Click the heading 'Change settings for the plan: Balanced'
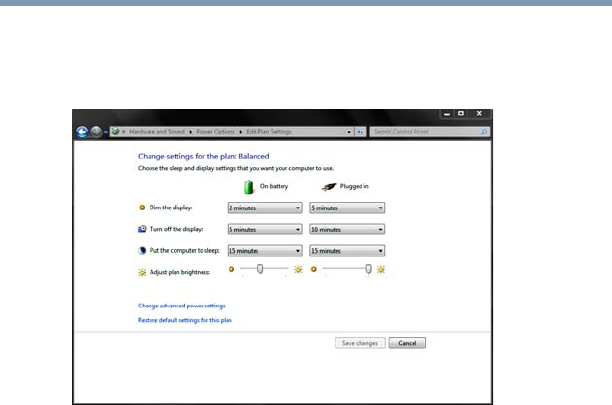612x405 pixels. tap(204, 156)
